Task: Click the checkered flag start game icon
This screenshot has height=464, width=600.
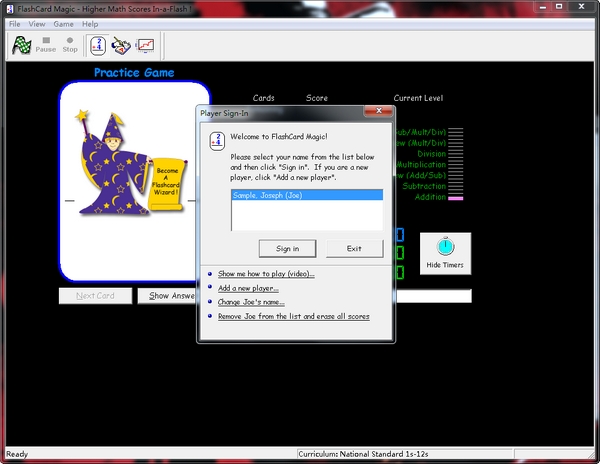Action: click(x=21, y=45)
